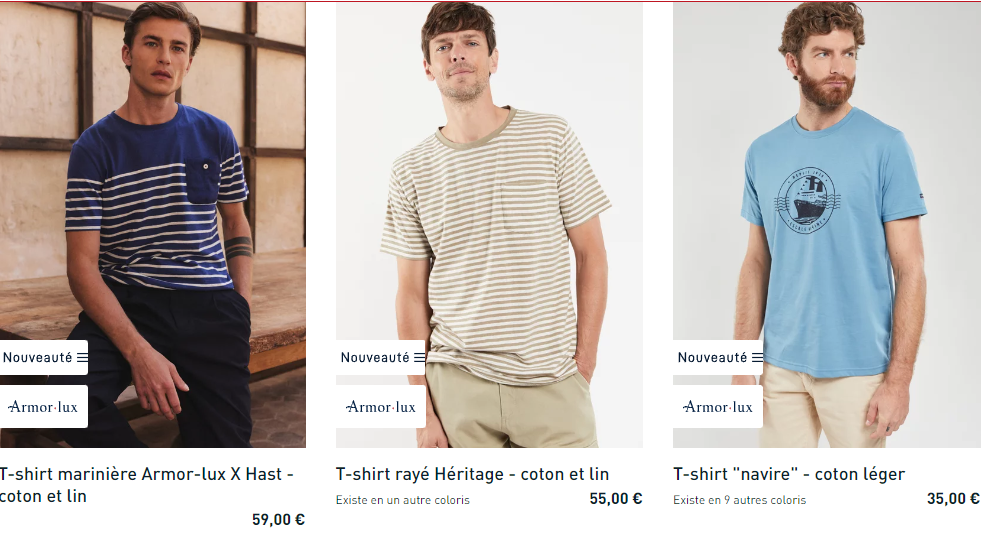The height and width of the screenshot is (533, 981).
Task: Click the Nouveauté lines icon on striped Héritage shirt
Action: [419, 358]
